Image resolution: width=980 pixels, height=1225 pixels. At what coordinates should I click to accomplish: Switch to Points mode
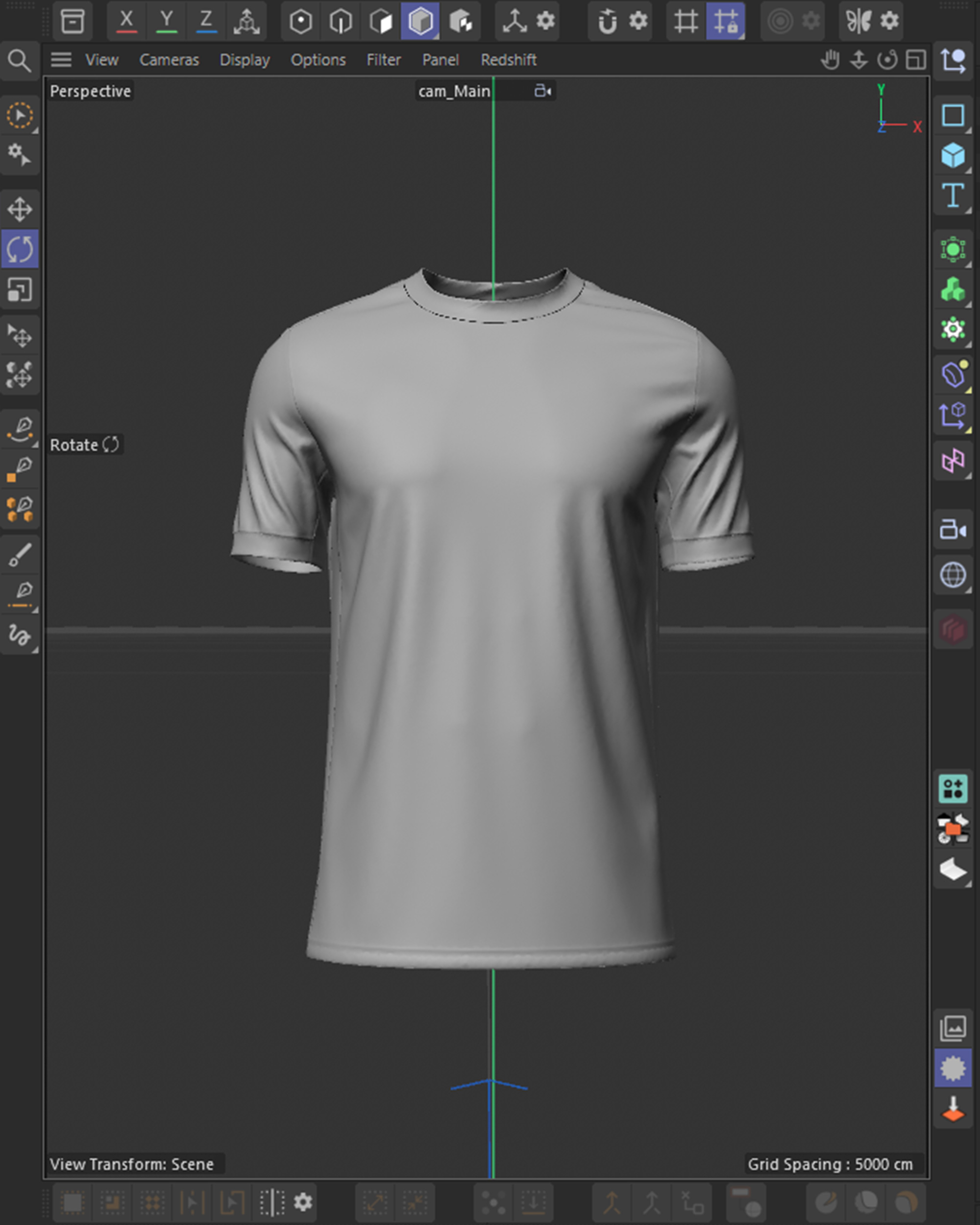pos(300,21)
